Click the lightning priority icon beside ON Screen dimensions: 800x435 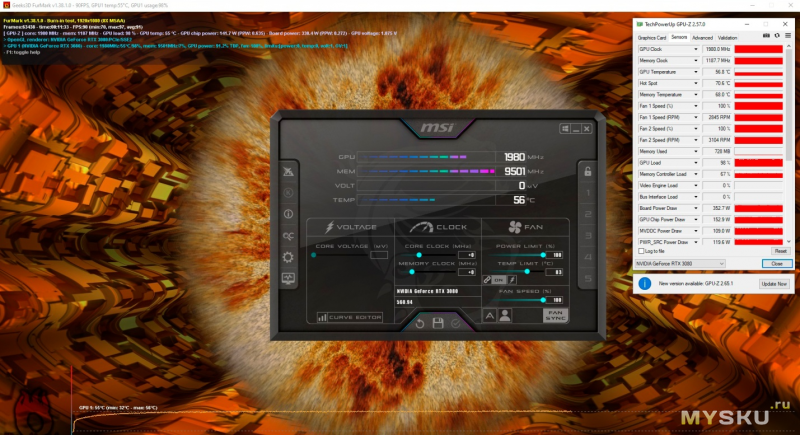(512, 280)
